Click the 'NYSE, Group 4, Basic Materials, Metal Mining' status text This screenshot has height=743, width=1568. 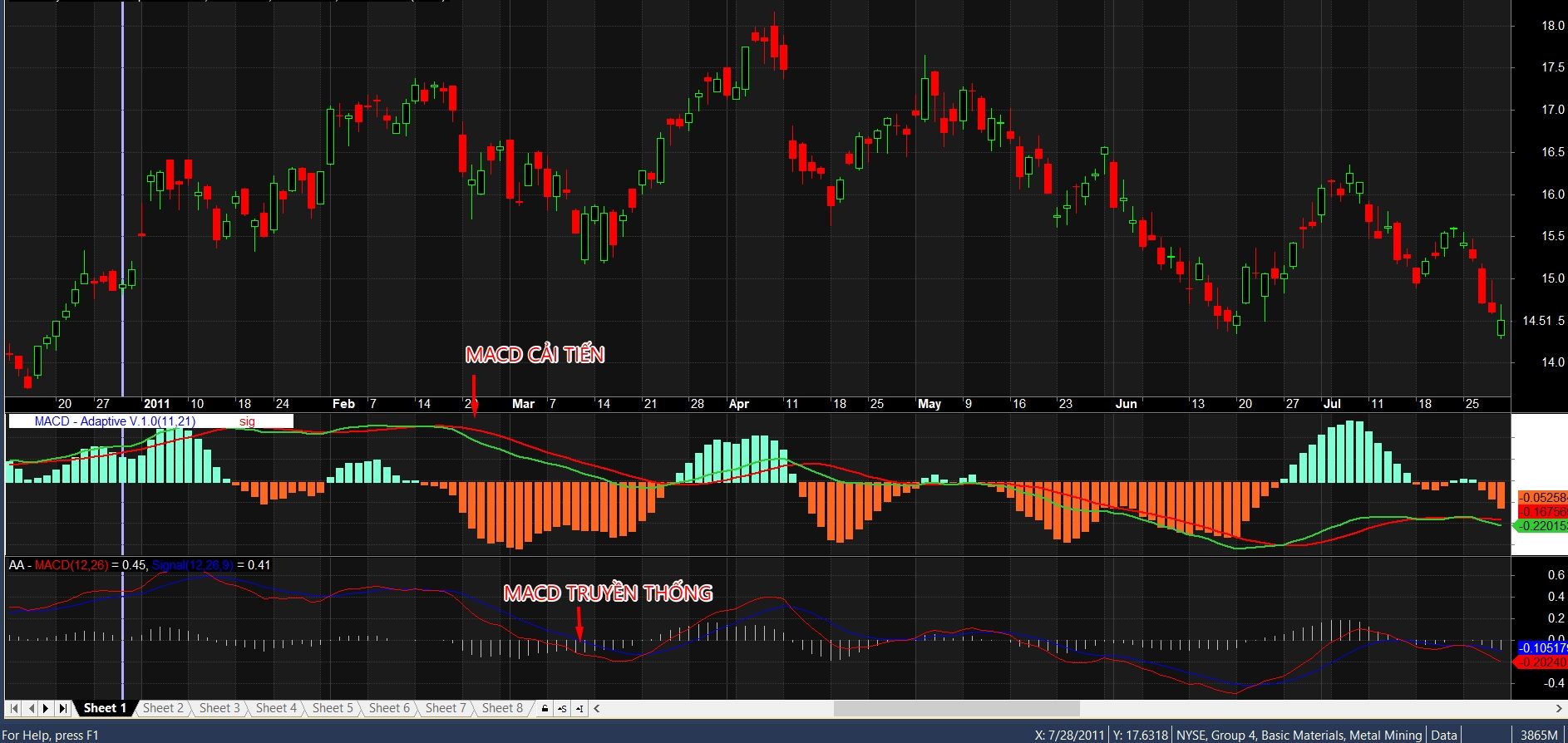click(1299, 736)
